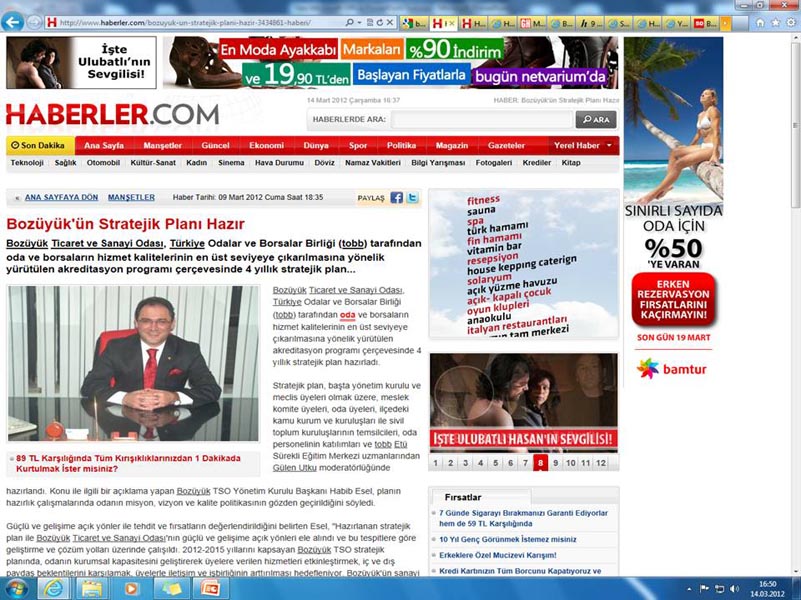801x600 pixels.
Task: Open the Son Dakika menu item
Action: (x=40, y=146)
